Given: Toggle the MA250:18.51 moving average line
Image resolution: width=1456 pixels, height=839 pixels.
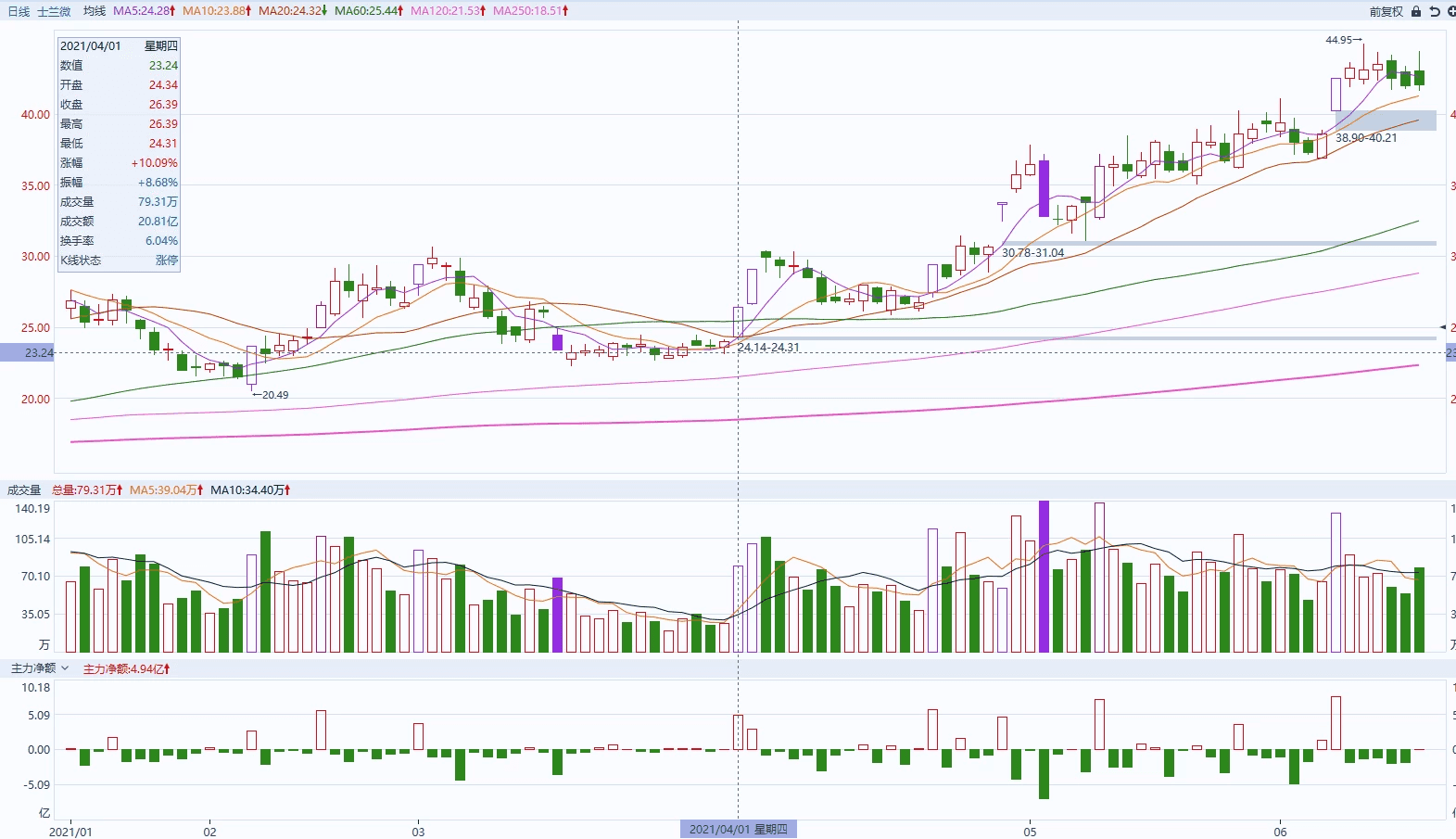Looking at the screenshot, I should (x=530, y=11).
